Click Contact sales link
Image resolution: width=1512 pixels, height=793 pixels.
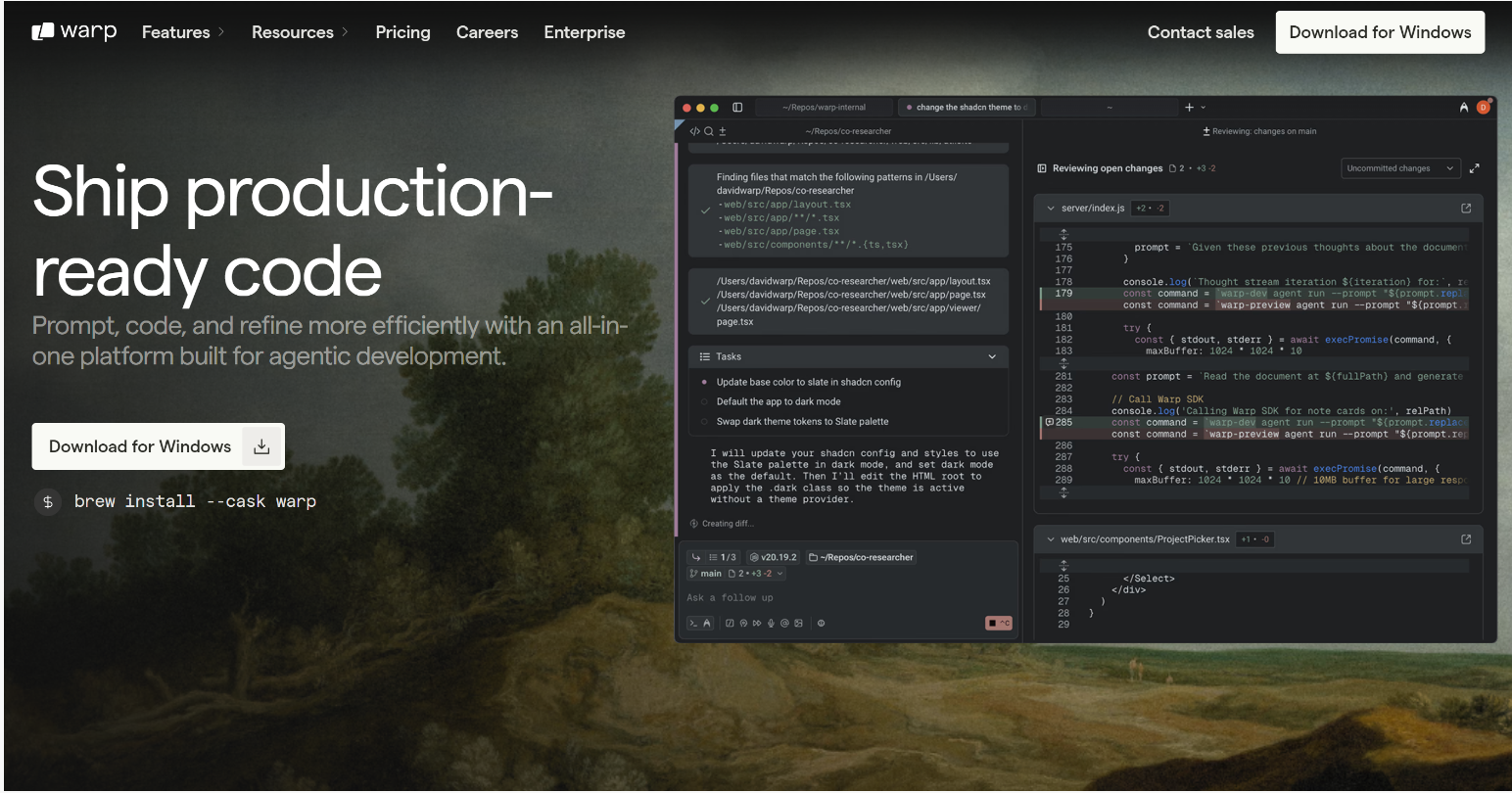[1201, 31]
